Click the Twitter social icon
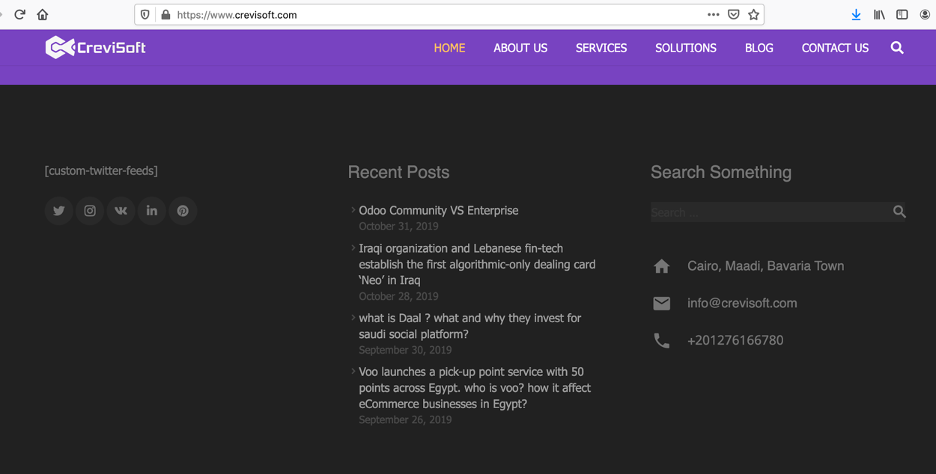The height and width of the screenshot is (474, 936). [59, 211]
